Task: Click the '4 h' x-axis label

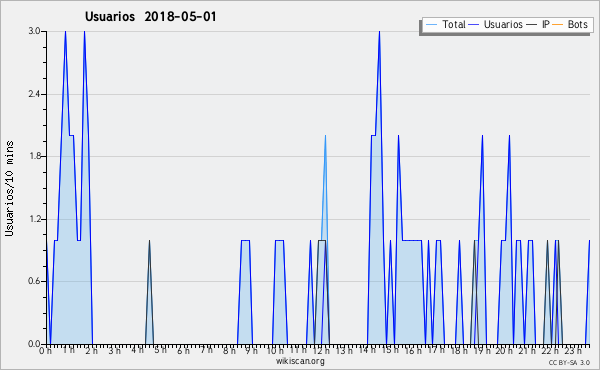Action: pyautogui.click(x=137, y=350)
